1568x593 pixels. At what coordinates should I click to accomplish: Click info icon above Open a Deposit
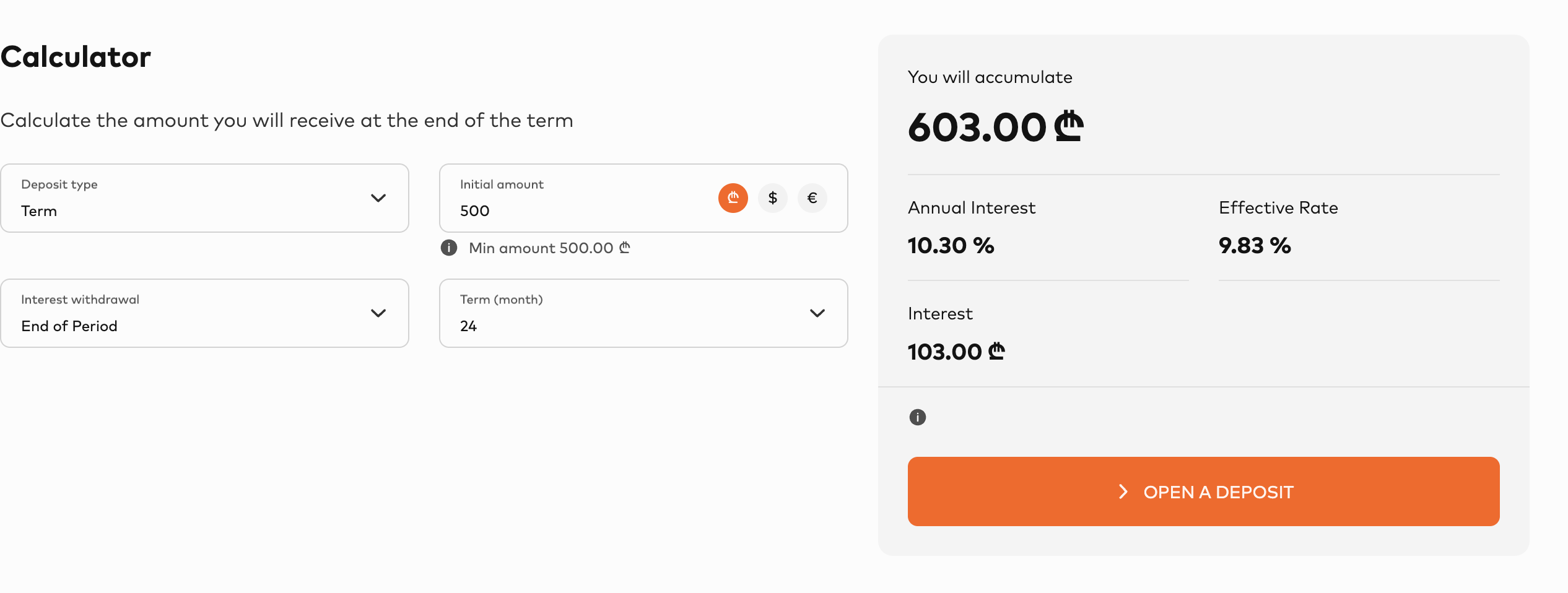[917, 417]
